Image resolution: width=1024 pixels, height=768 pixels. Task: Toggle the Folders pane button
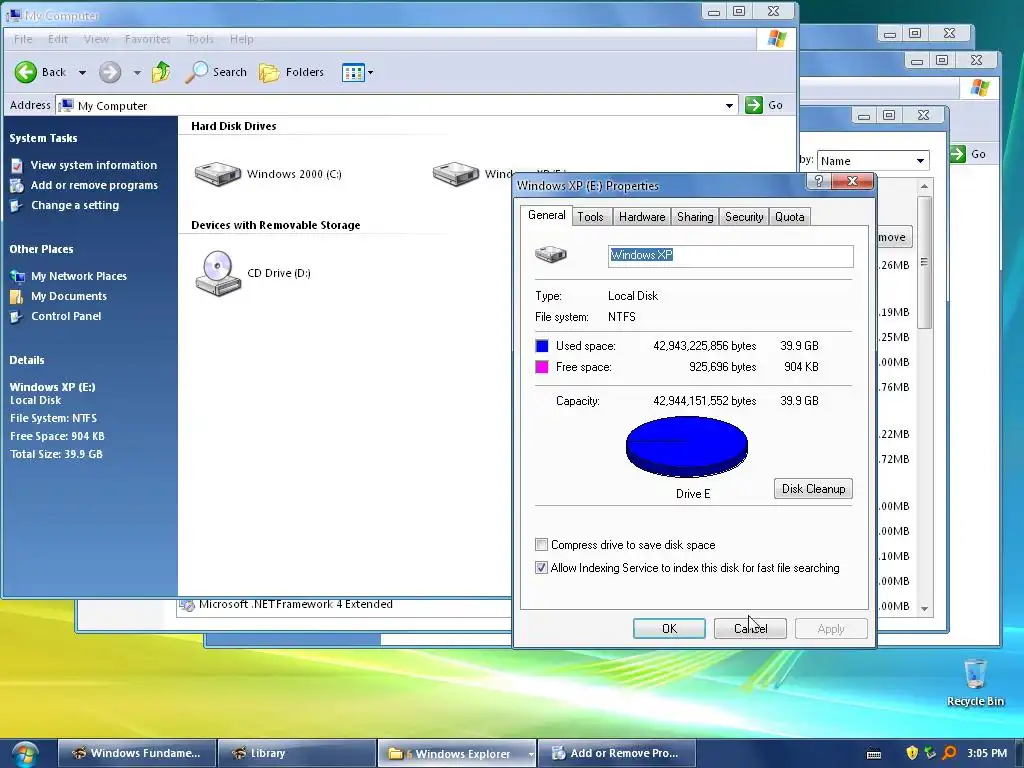[291, 72]
